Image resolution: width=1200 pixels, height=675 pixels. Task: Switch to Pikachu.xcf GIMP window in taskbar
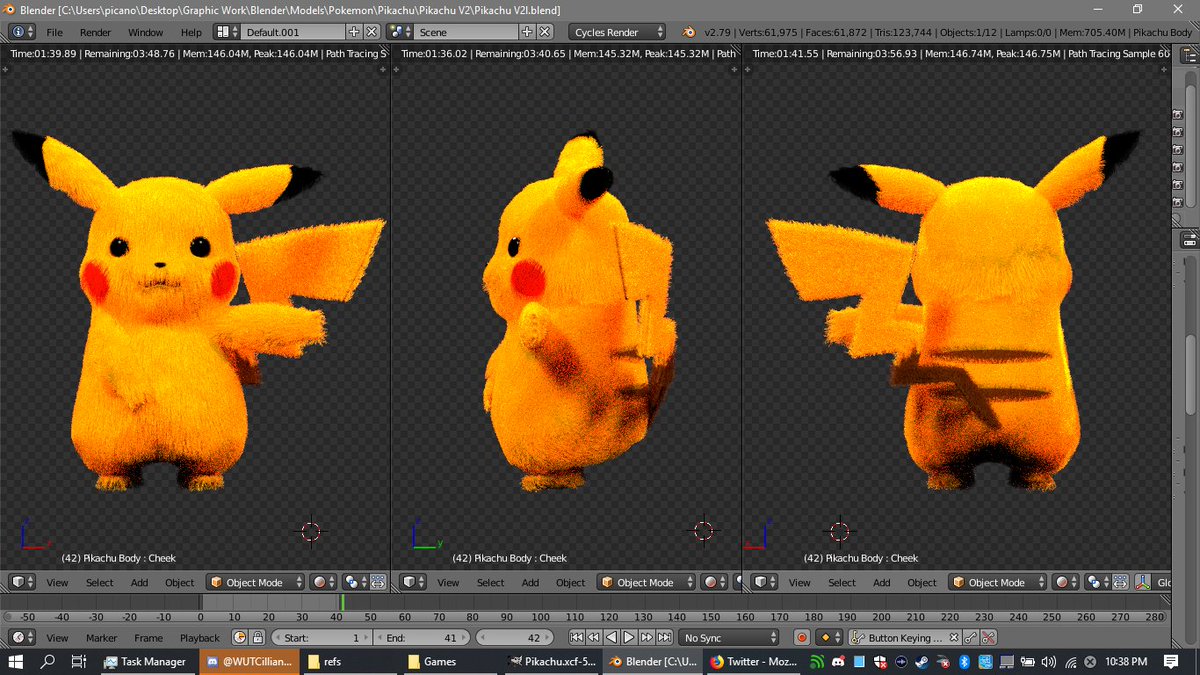pos(551,661)
